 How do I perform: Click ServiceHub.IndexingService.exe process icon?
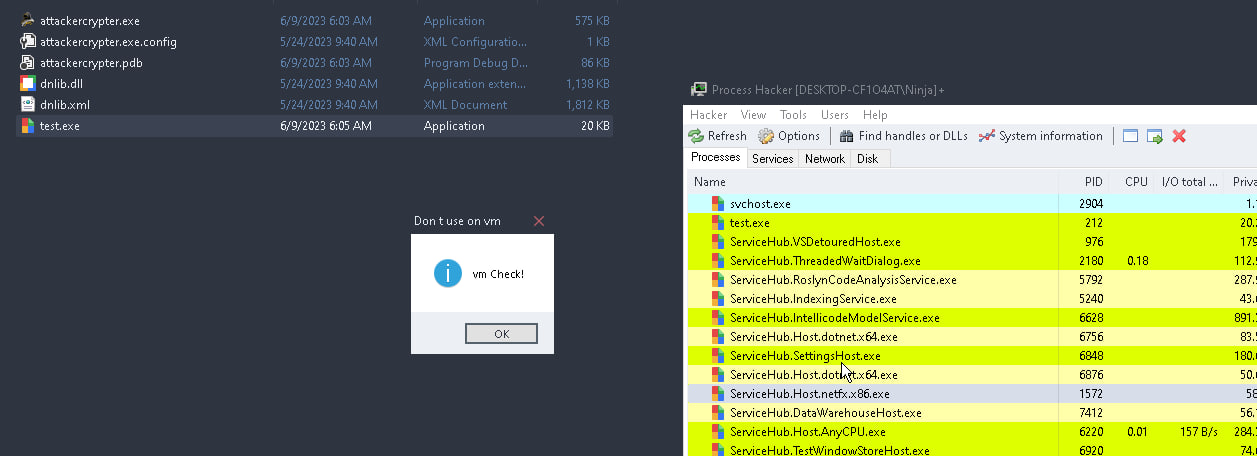[x=717, y=299]
